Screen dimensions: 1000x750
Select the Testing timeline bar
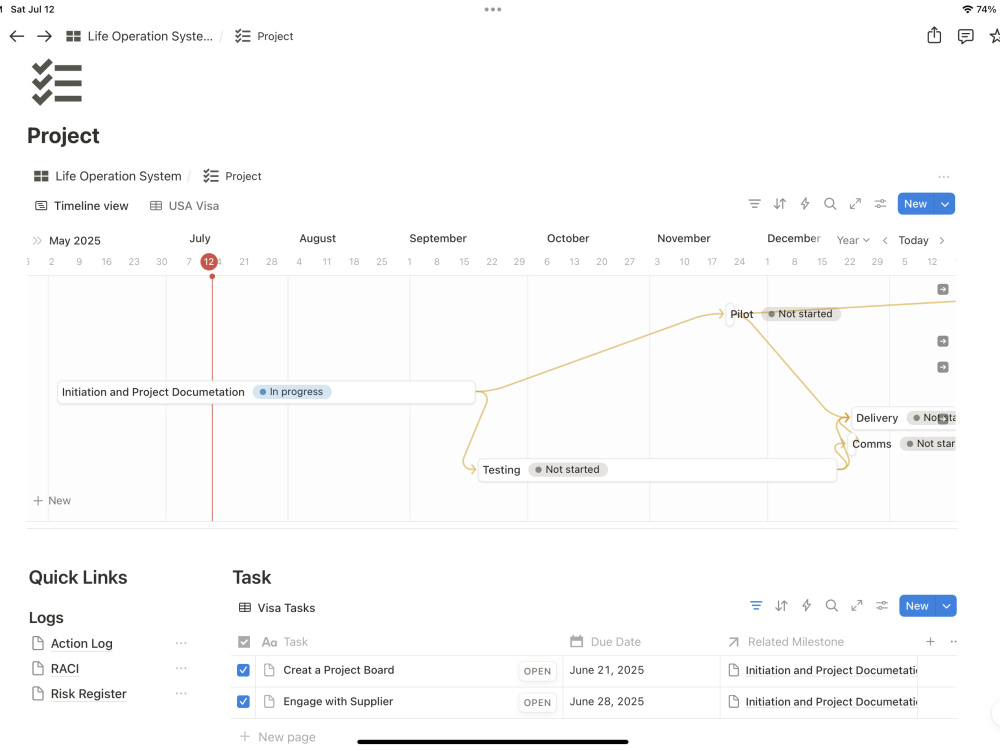[x=657, y=470]
